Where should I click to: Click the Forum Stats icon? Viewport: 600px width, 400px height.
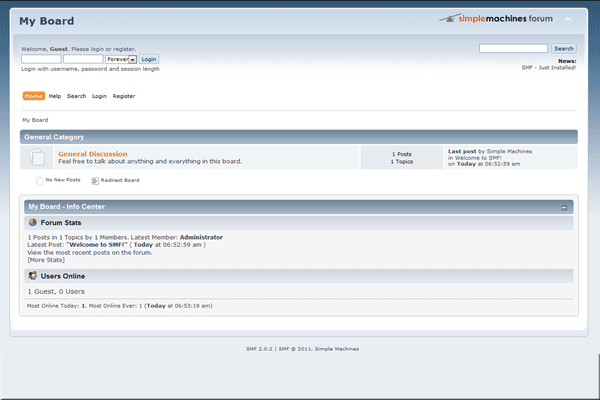33,222
